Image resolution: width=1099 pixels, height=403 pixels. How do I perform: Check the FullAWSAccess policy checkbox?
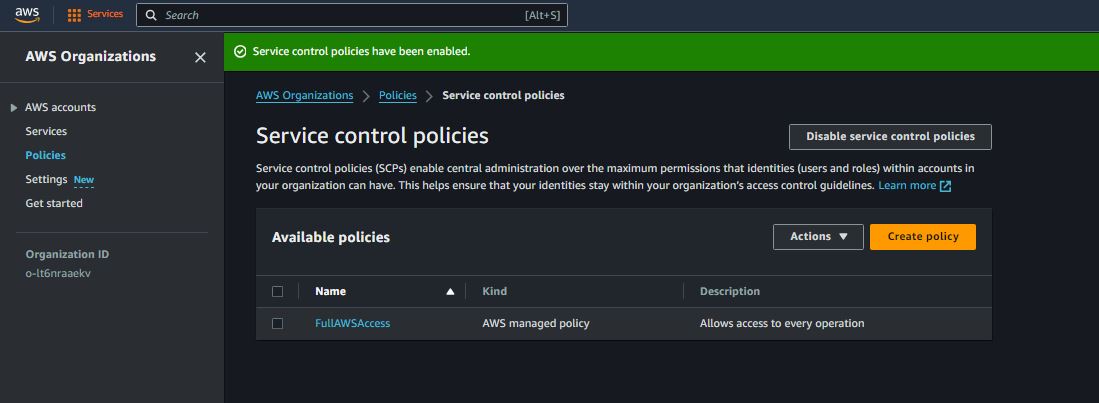click(278, 324)
